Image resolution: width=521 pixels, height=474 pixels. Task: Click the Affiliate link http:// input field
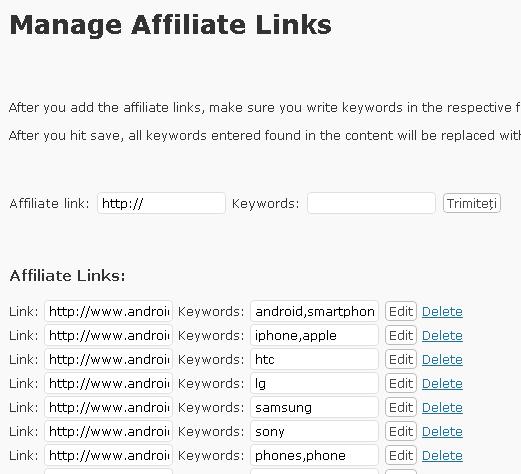(161, 203)
